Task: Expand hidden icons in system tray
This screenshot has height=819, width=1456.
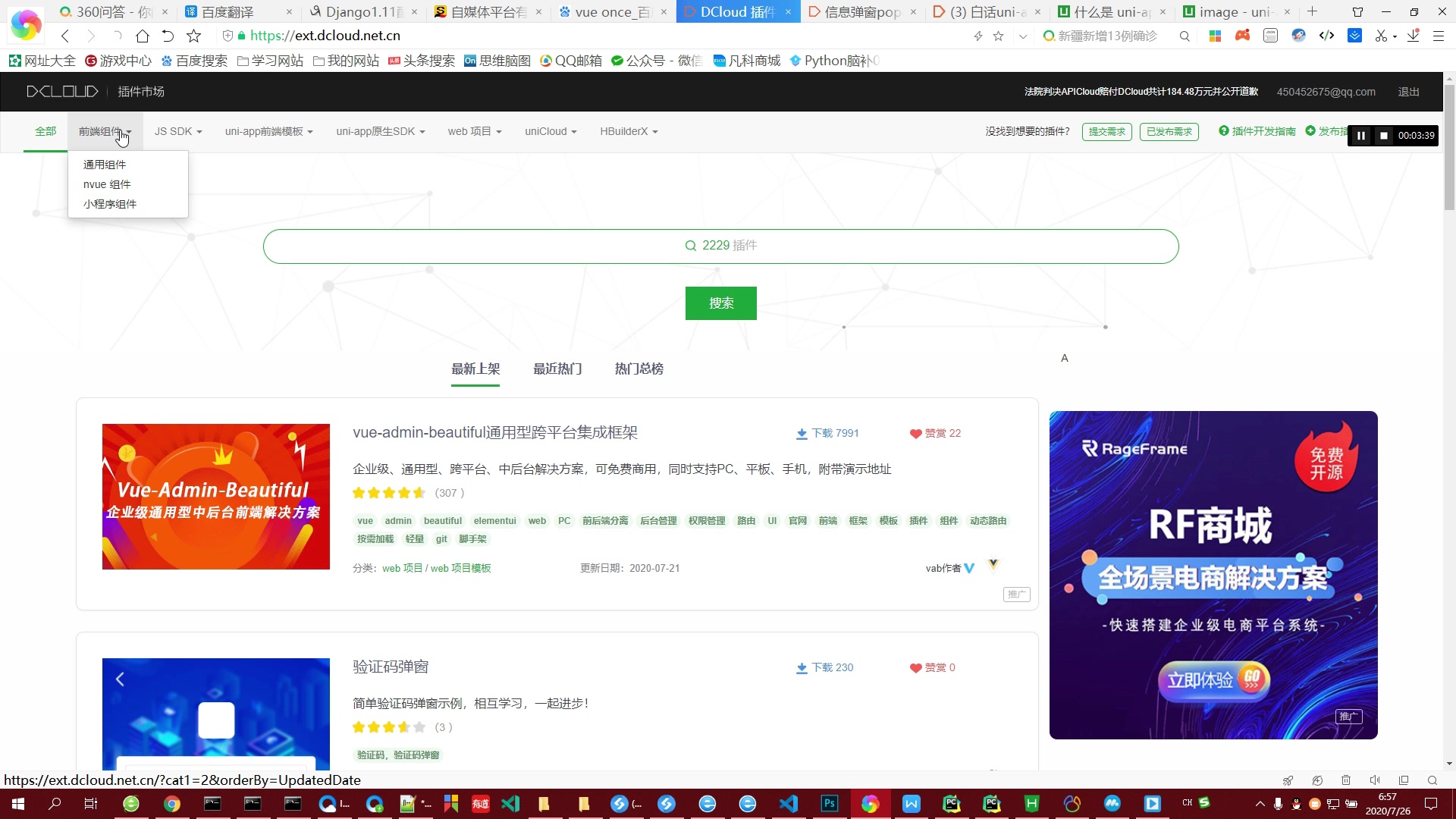Action: (x=1260, y=804)
